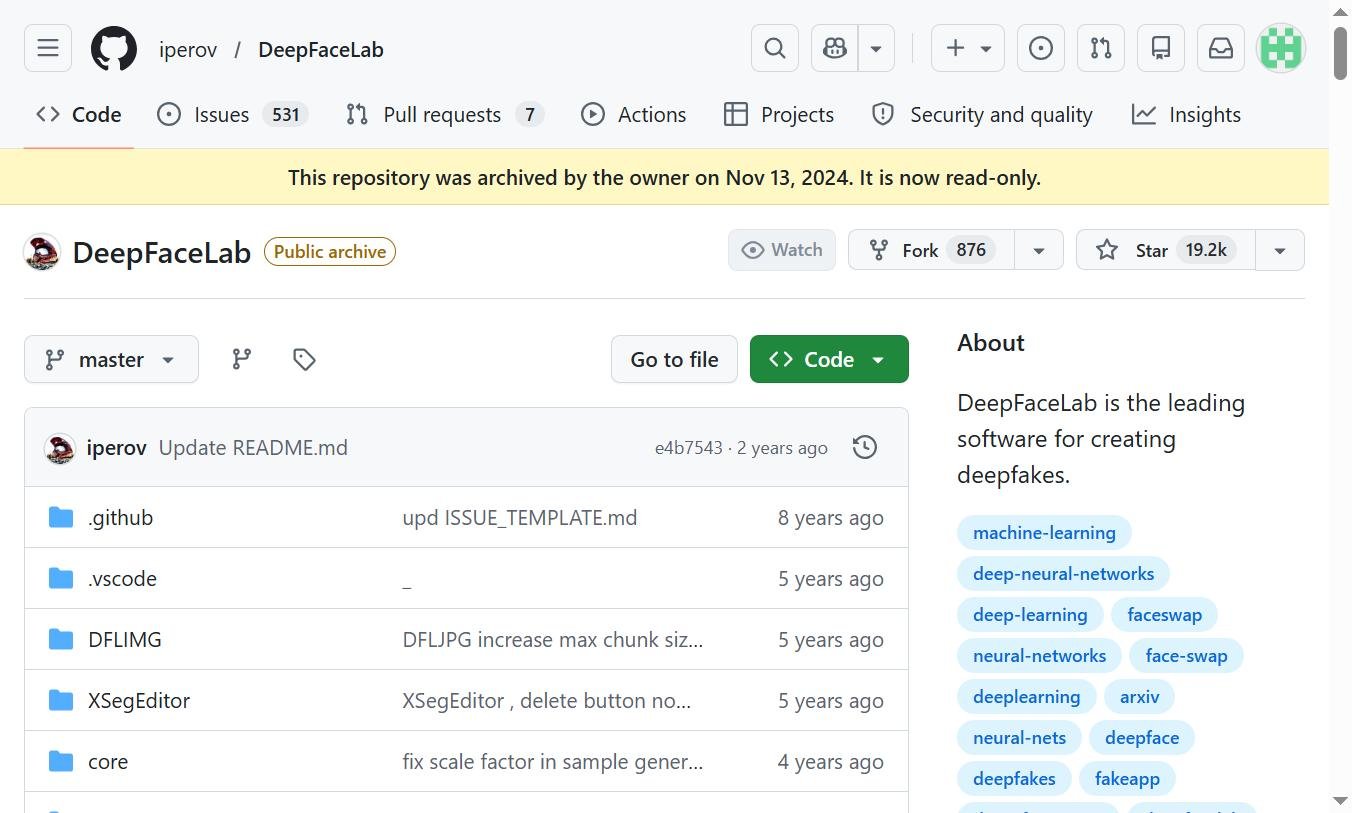The image size is (1352, 813).
Task: Open DFLJPG increase max chunk commit link
Action: (x=553, y=640)
